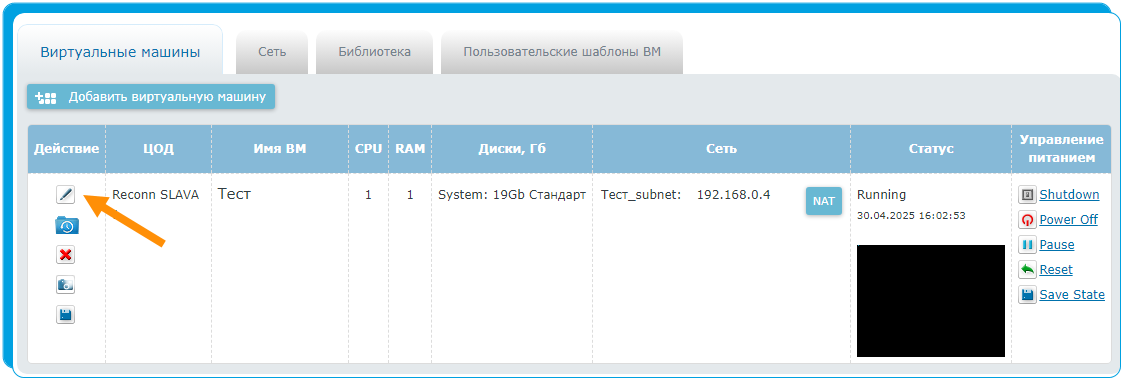Viewport: 1127px width, 381px height.
Task: Click the CPU column header
Action: [369, 149]
